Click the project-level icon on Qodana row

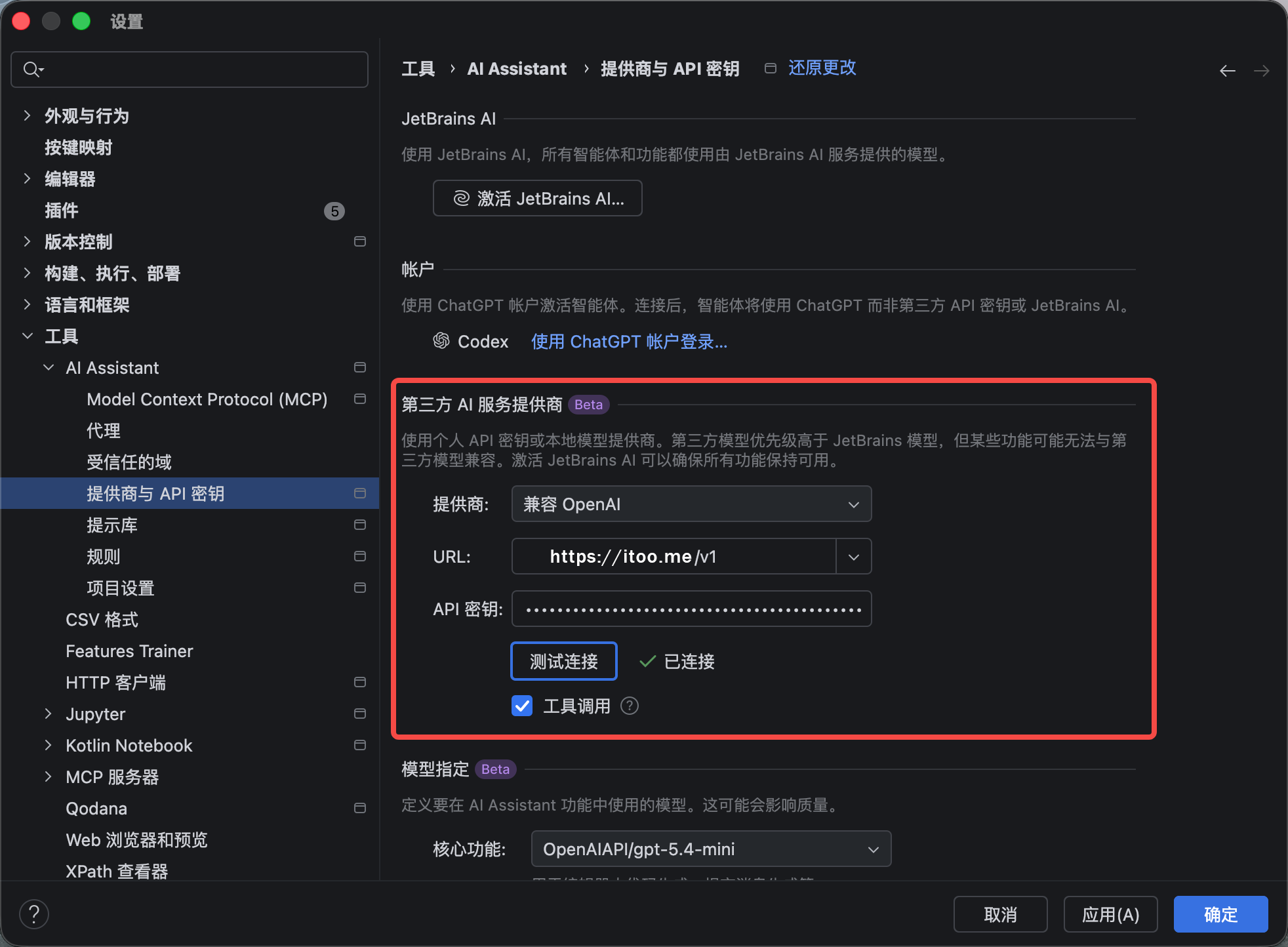360,808
